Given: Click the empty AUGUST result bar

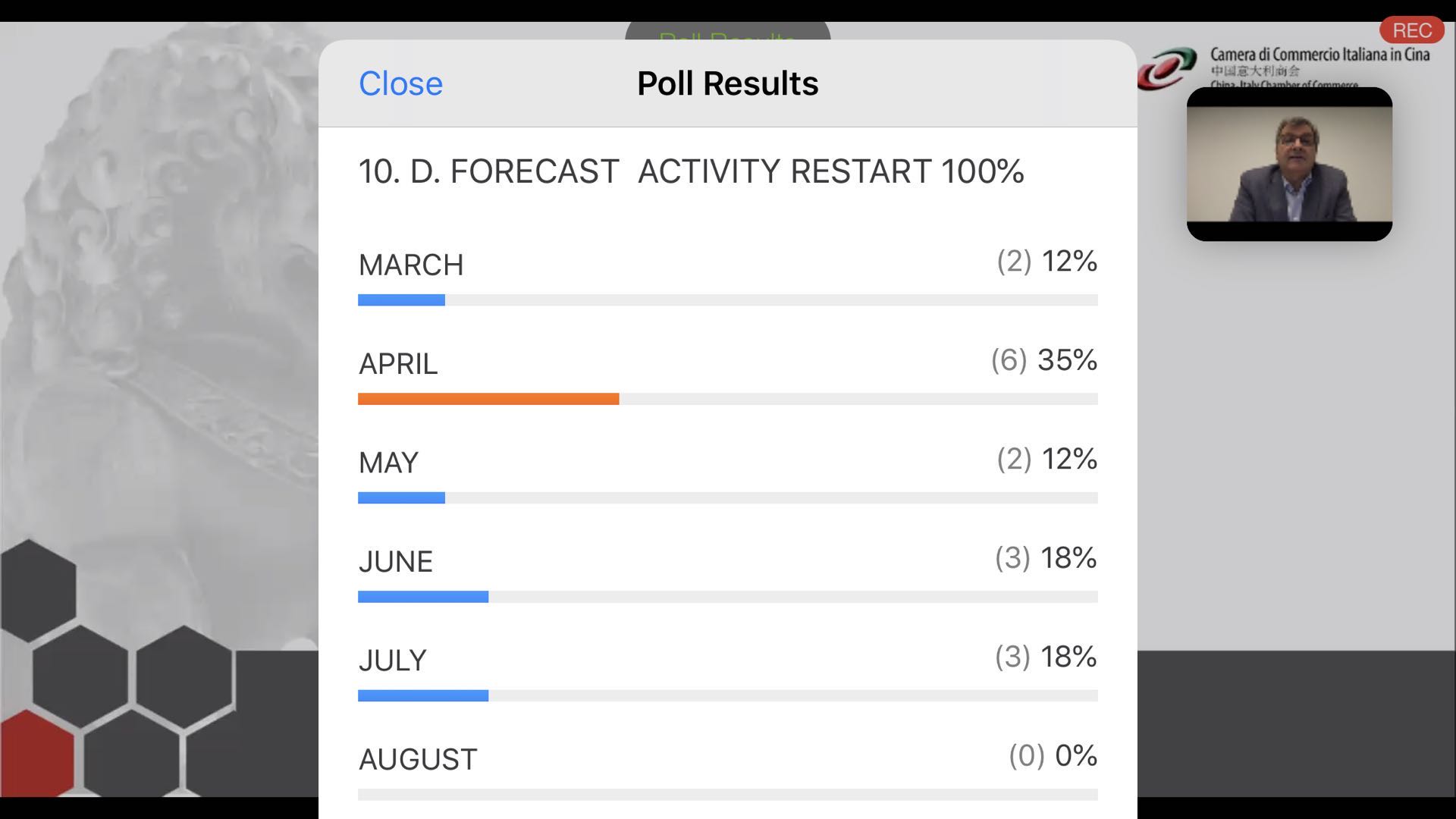Looking at the screenshot, I should [x=727, y=794].
